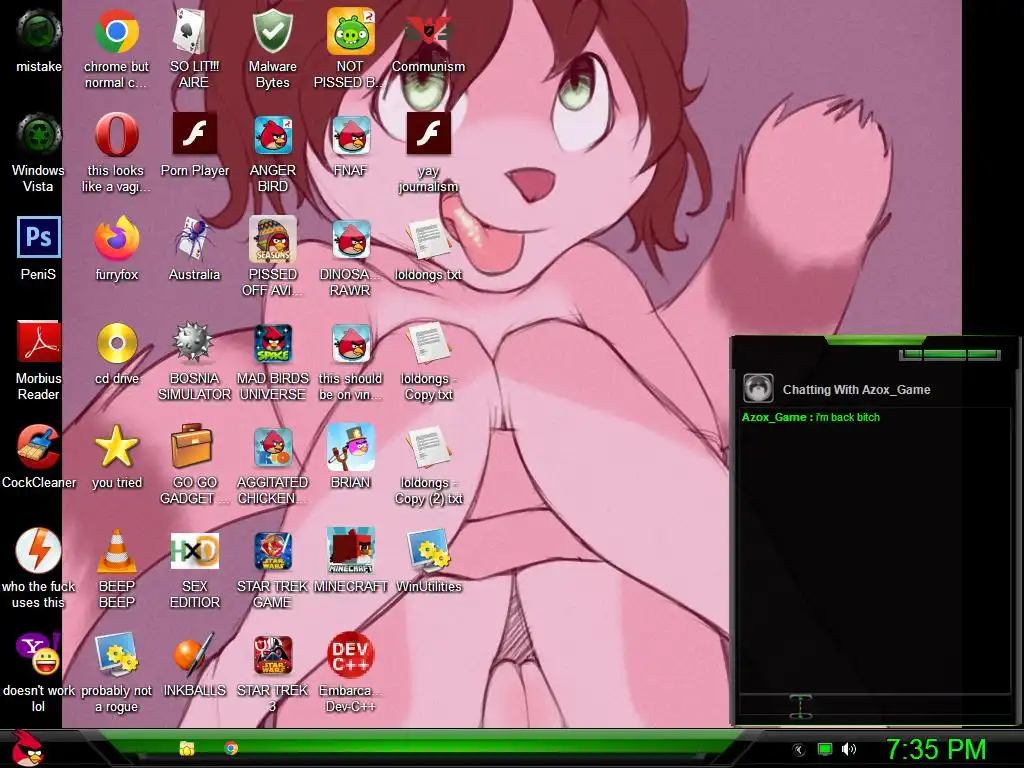Open the 'MAD BIRDS UNIVERSE' Space icon
1024x768 pixels.
272,342
